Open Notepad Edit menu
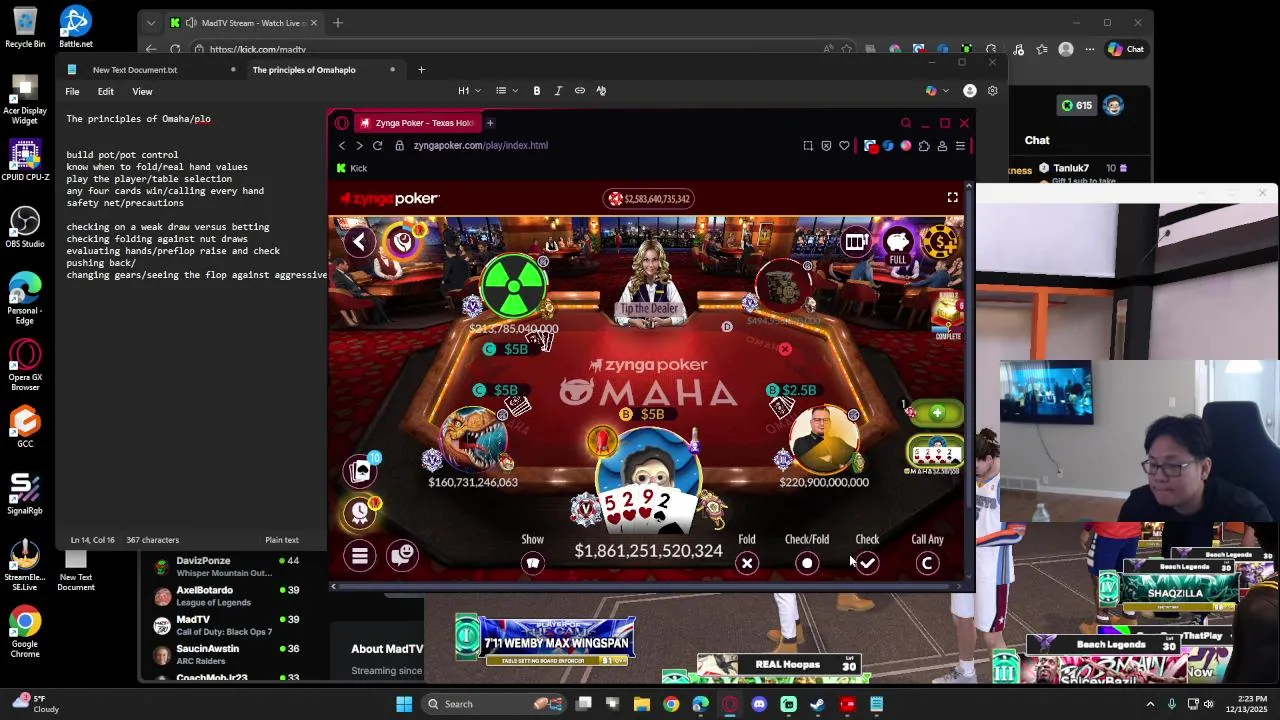 coord(105,91)
